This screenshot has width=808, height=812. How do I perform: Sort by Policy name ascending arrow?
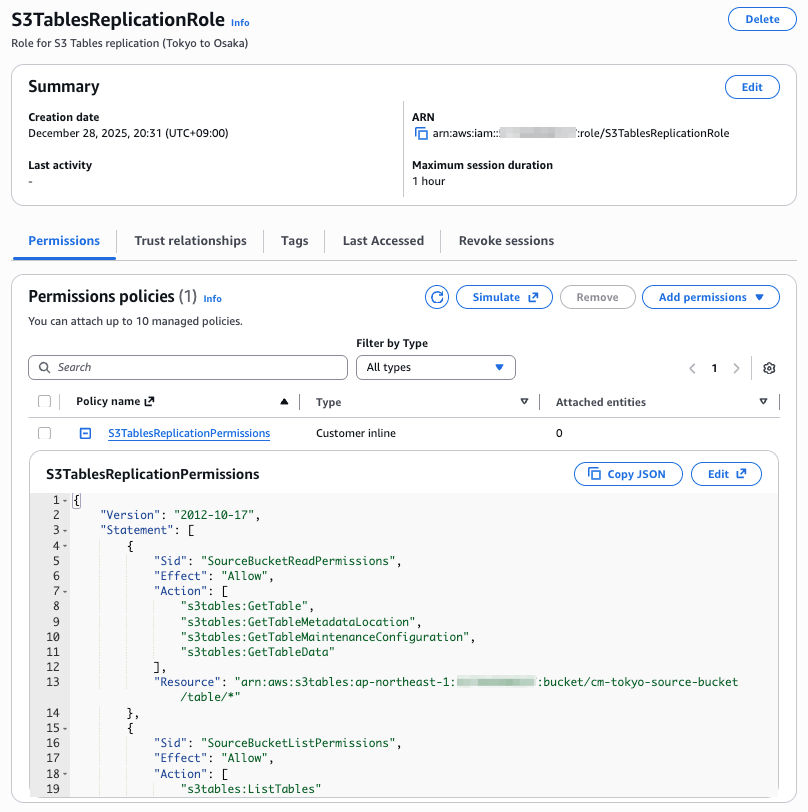[x=284, y=402]
